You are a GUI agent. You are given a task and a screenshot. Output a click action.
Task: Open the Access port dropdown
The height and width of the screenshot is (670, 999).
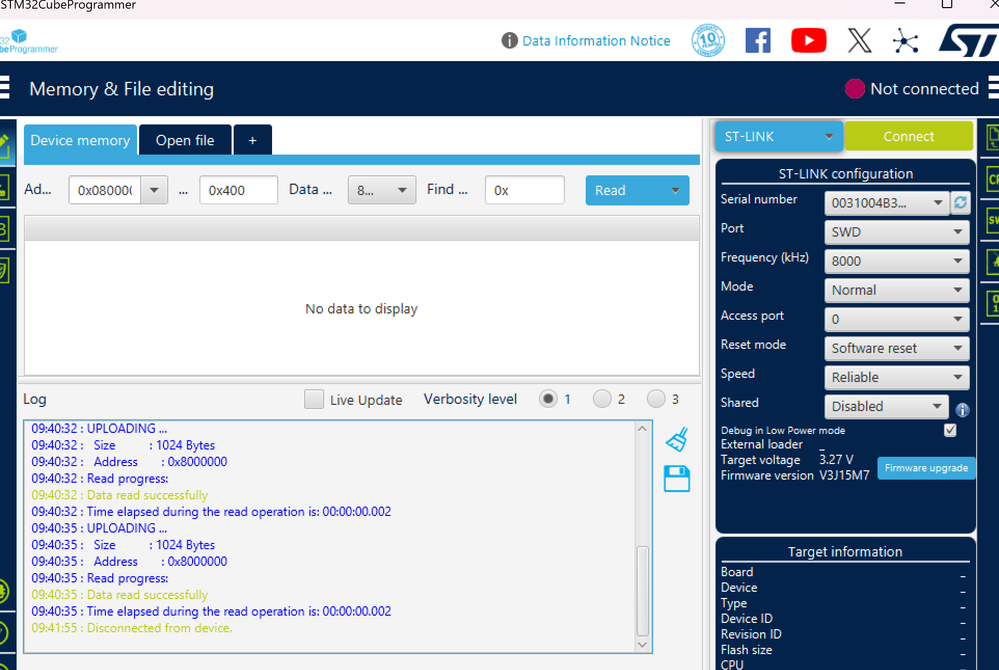coord(896,319)
